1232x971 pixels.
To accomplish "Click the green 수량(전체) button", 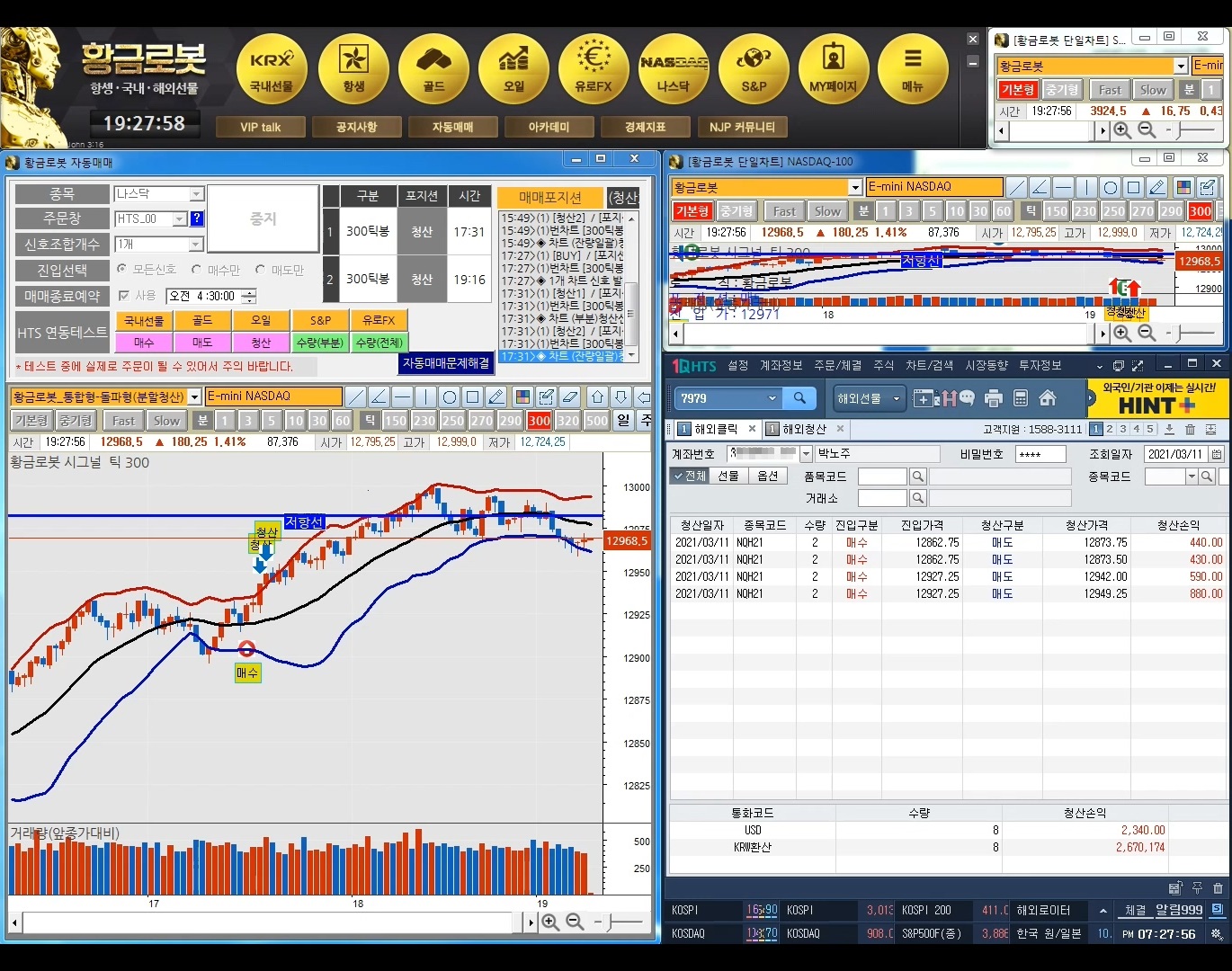I will (379, 343).
